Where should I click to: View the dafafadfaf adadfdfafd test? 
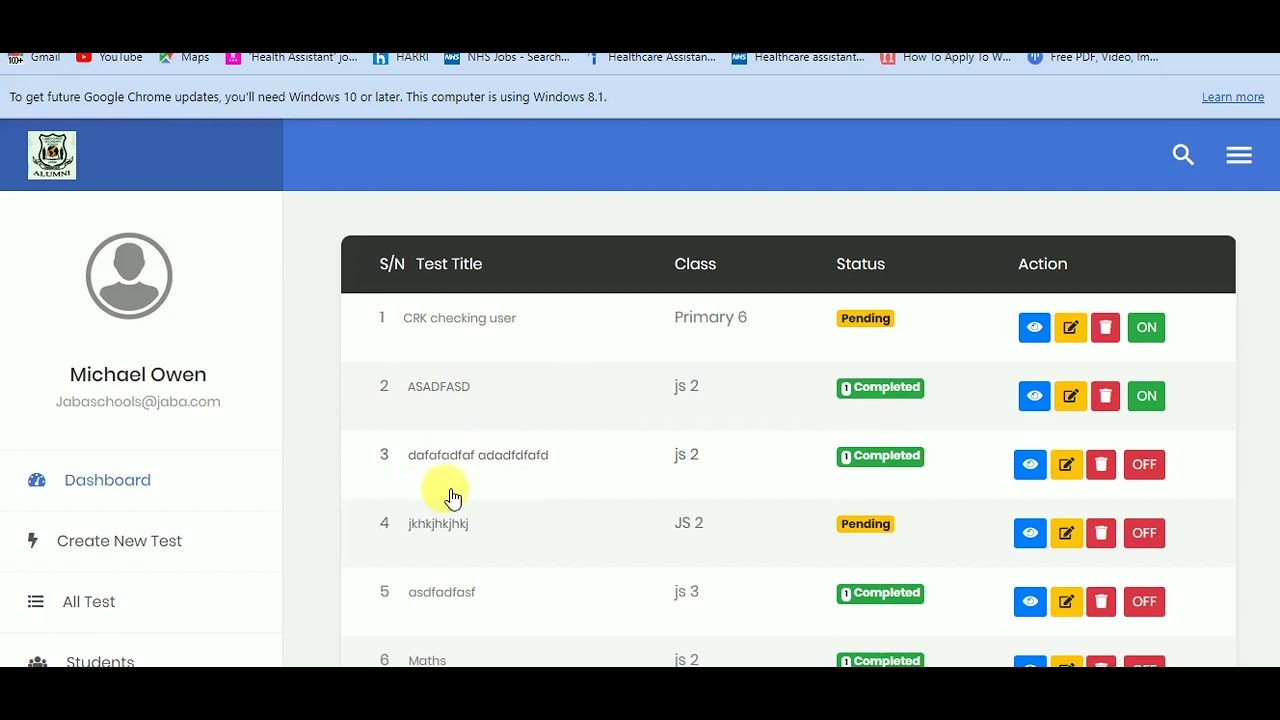click(1030, 464)
